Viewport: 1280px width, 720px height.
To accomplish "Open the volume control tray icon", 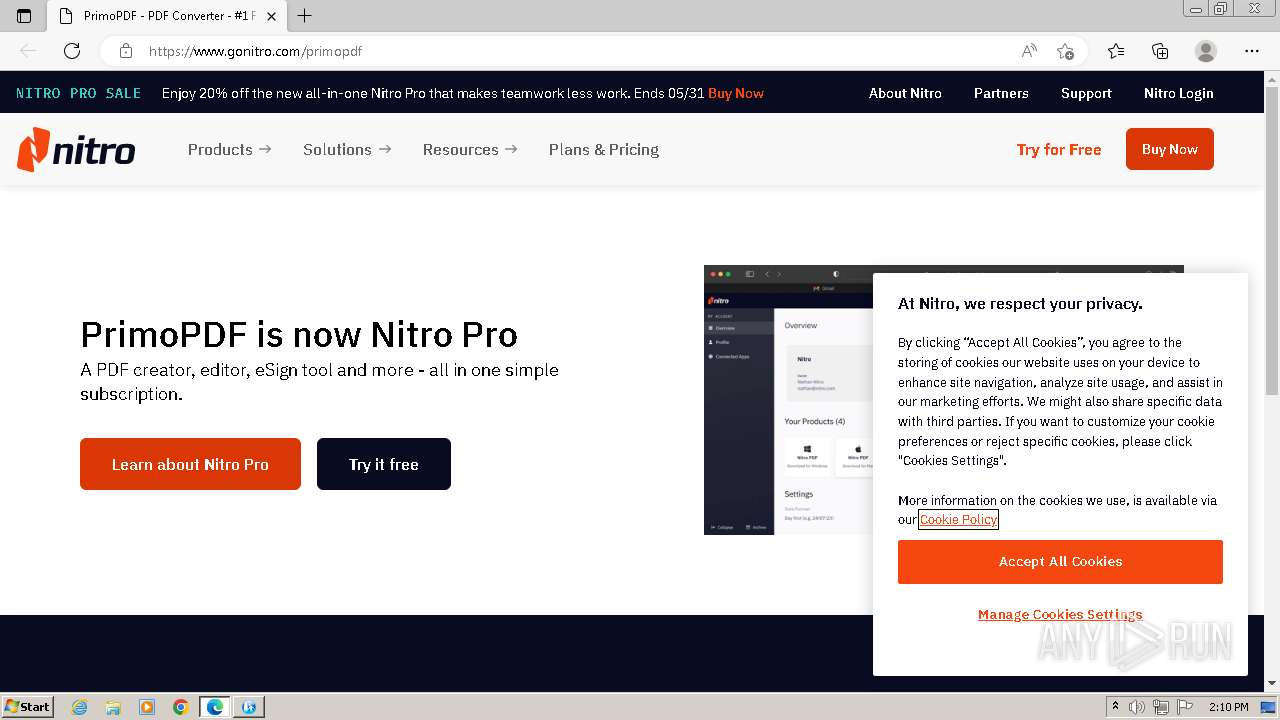I will pos(1136,707).
